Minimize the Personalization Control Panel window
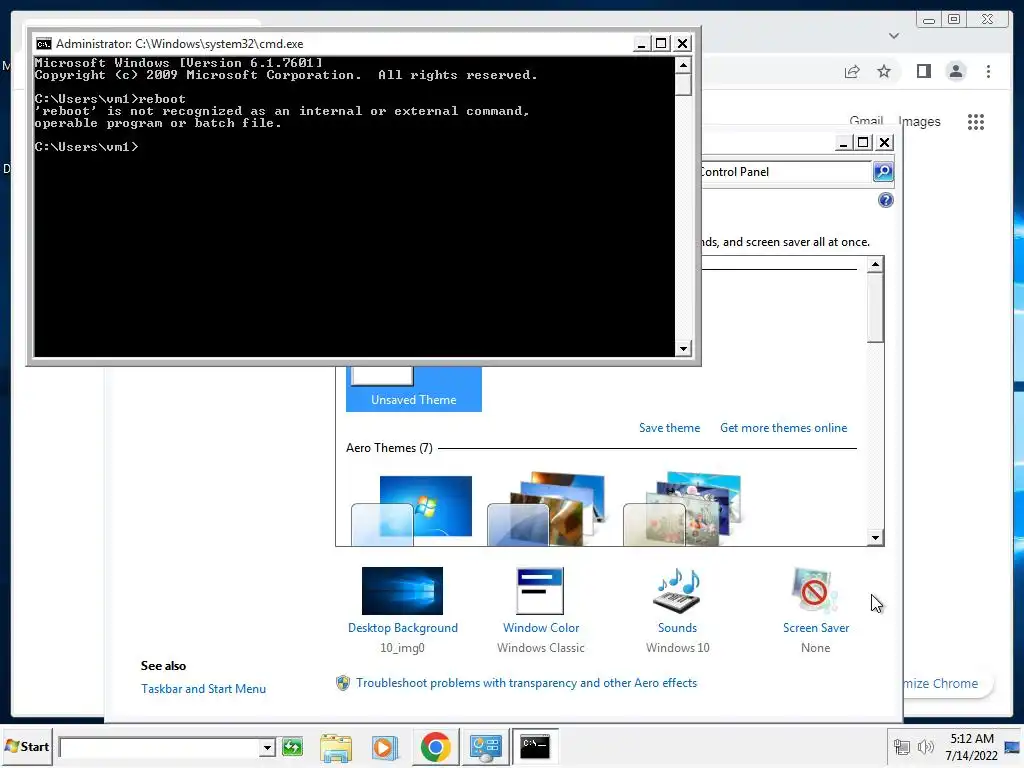 [843, 142]
